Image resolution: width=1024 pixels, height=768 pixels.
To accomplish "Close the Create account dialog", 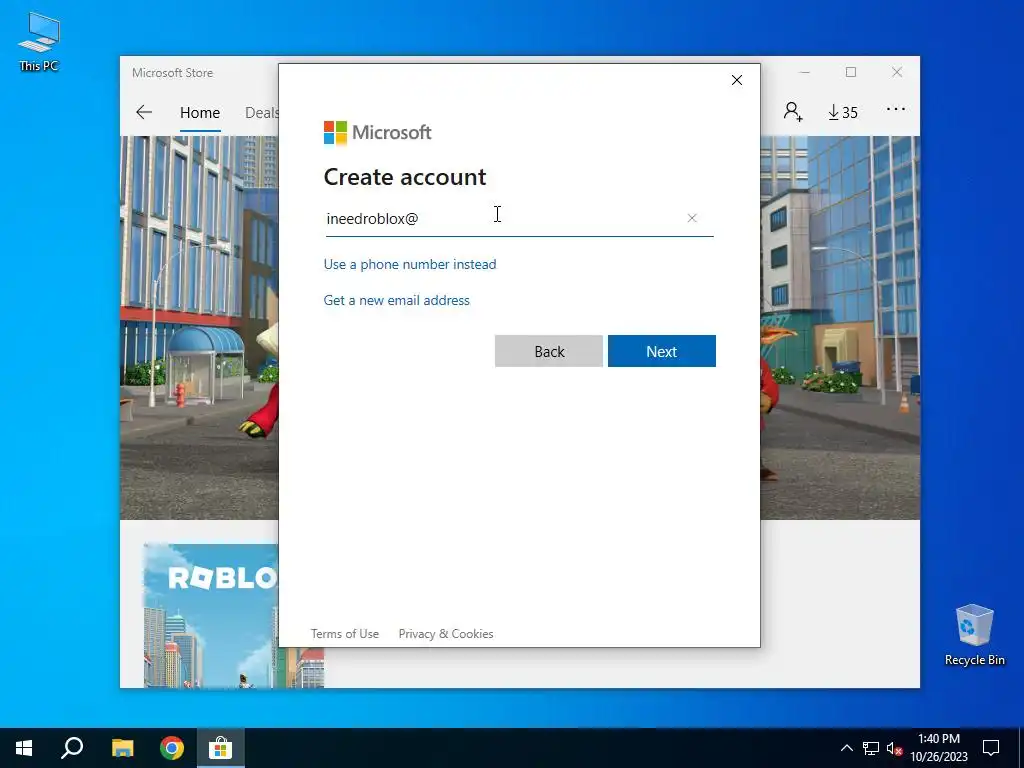I will (x=737, y=80).
